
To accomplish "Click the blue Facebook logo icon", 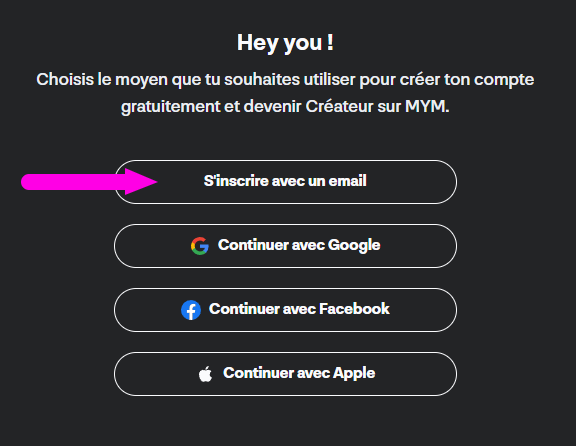I will coord(191,310).
